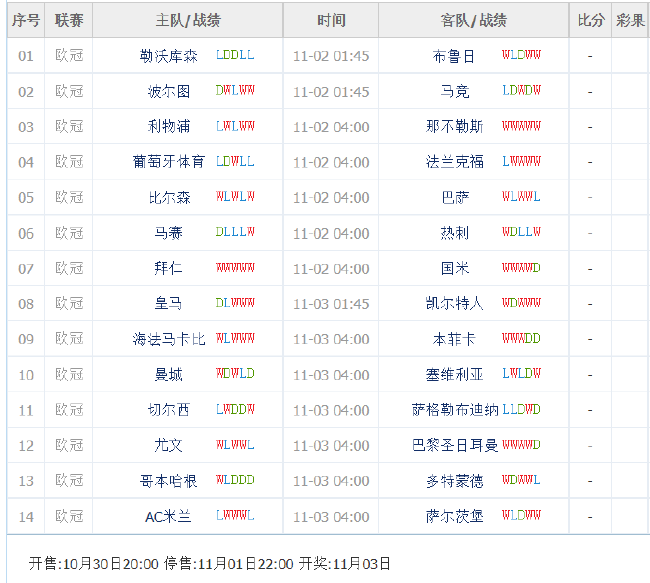650x583 pixels.
Task: Click 海法马卡比 home team
Action: coord(168,339)
